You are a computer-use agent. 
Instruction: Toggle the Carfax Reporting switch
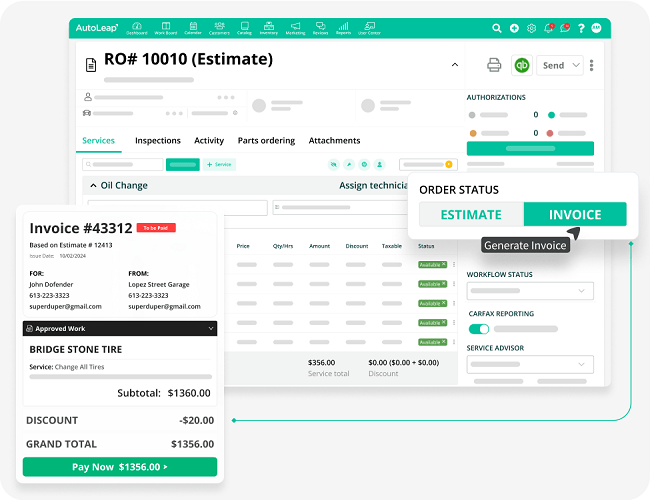point(479,329)
